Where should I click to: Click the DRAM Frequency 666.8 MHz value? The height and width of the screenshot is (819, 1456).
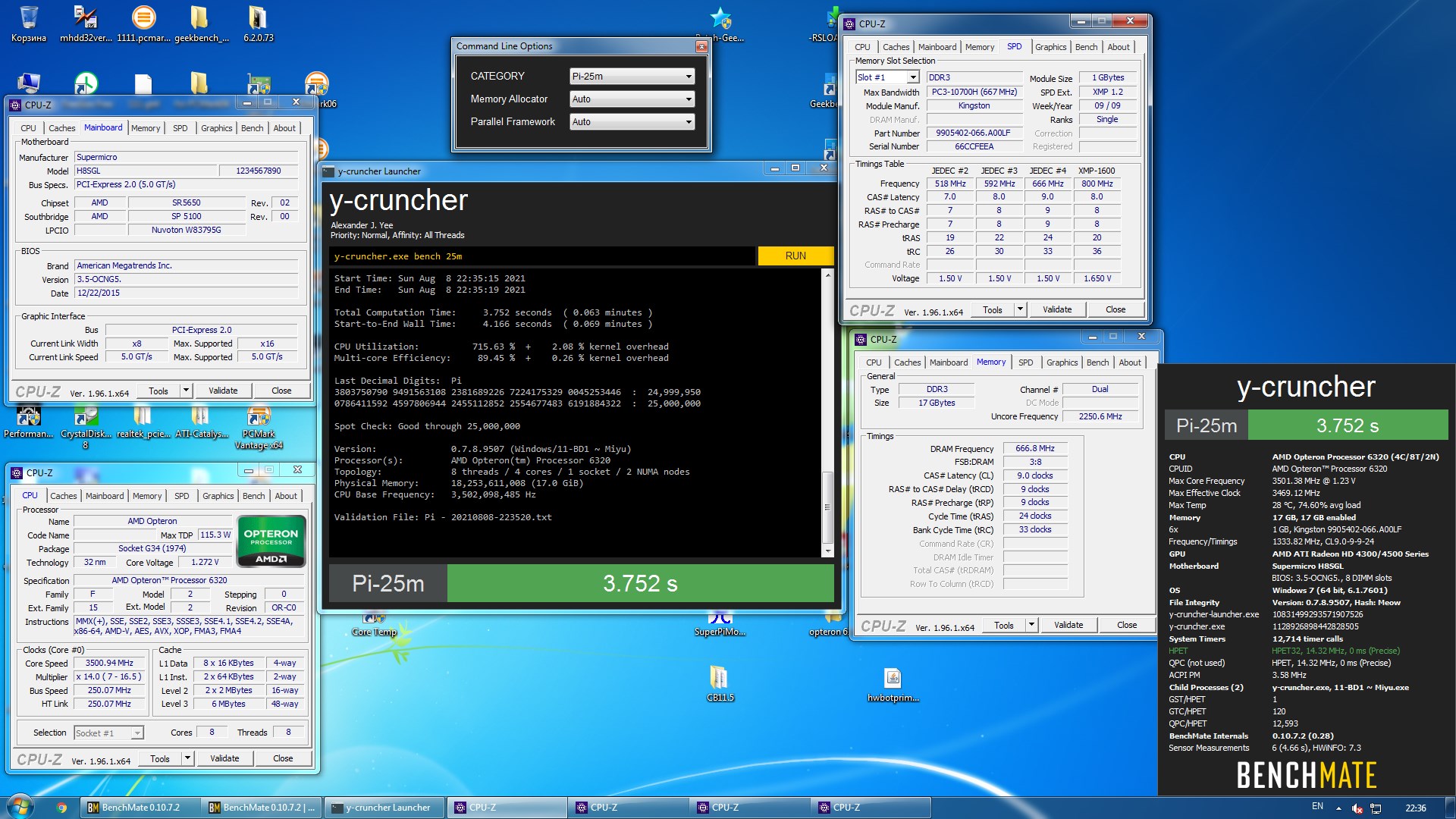(1035, 448)
